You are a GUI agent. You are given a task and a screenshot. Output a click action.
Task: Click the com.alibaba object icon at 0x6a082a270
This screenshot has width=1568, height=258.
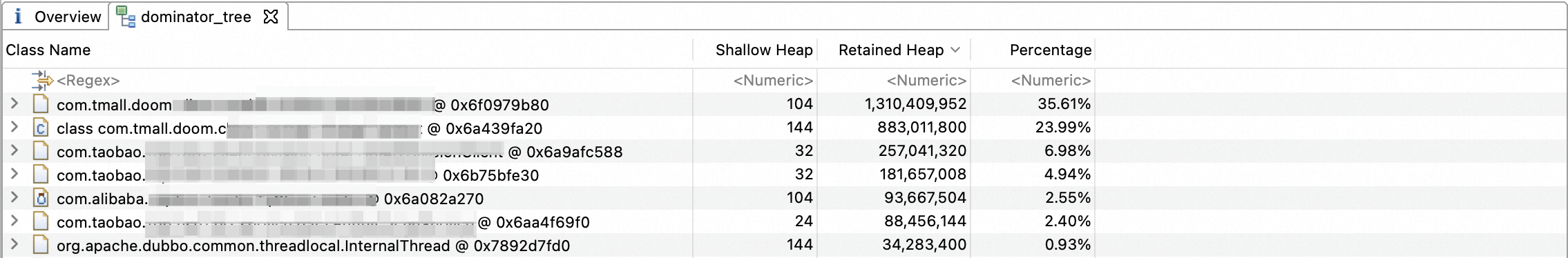coord(41,198)
